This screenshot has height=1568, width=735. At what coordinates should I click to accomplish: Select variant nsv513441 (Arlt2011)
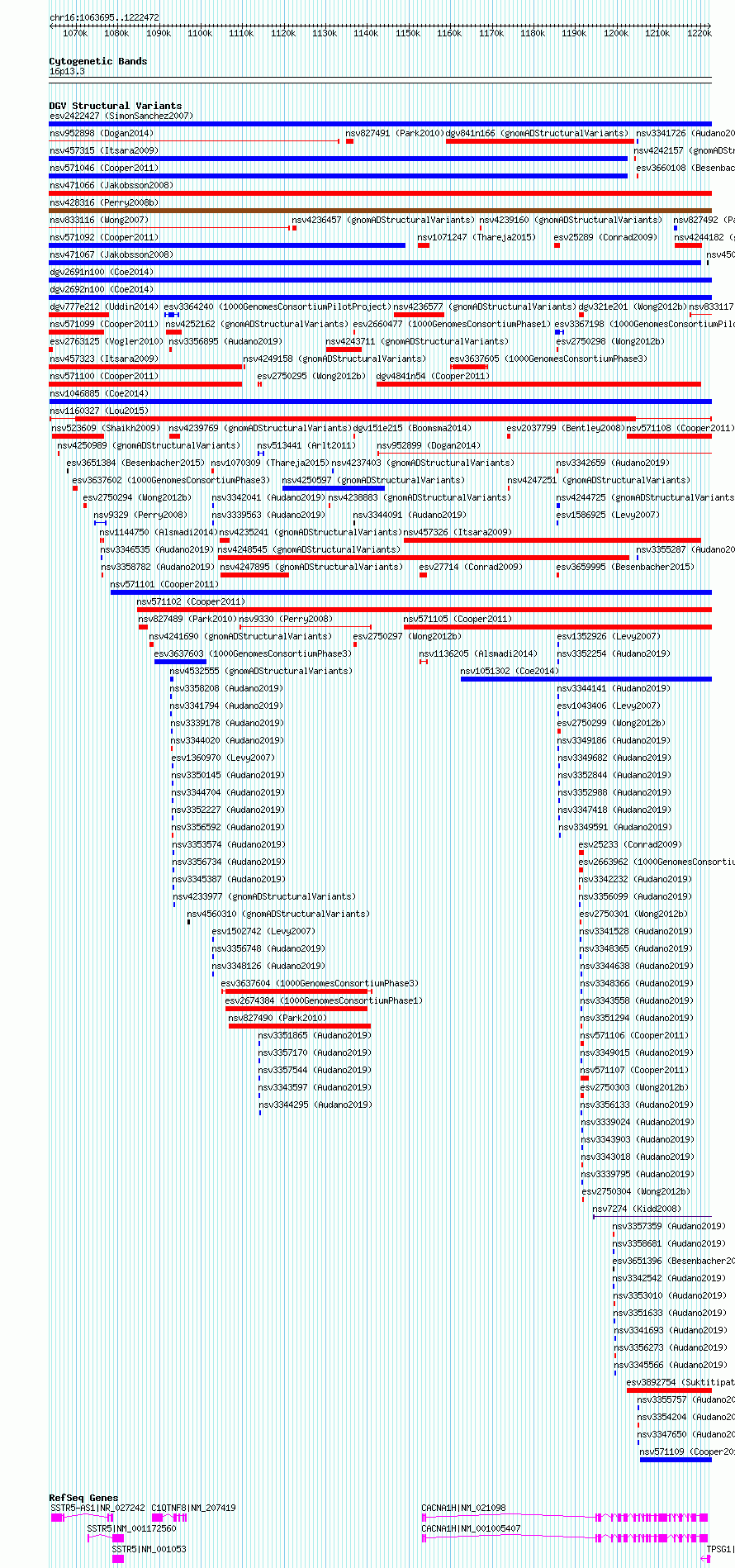(x=306, y=445)
